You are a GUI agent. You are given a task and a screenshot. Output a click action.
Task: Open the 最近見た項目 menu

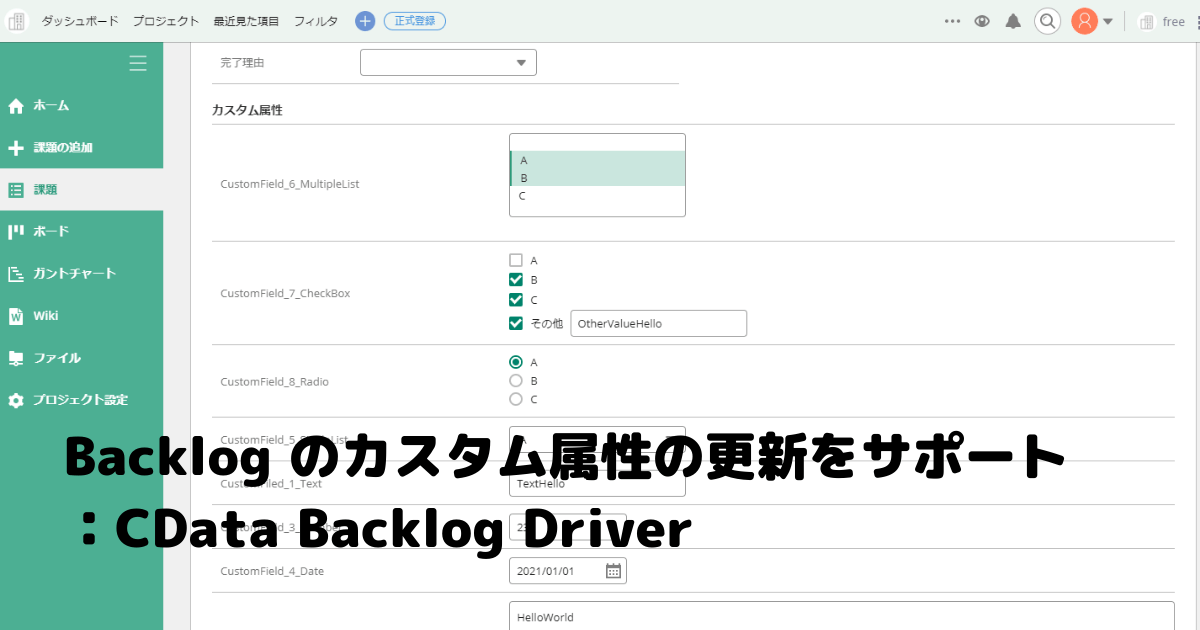click(x=247, y=21)
